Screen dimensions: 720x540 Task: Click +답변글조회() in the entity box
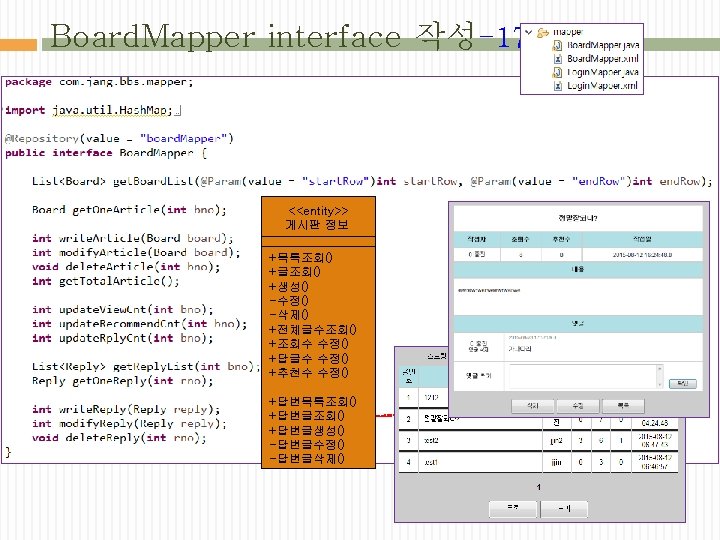click(307, 416)
